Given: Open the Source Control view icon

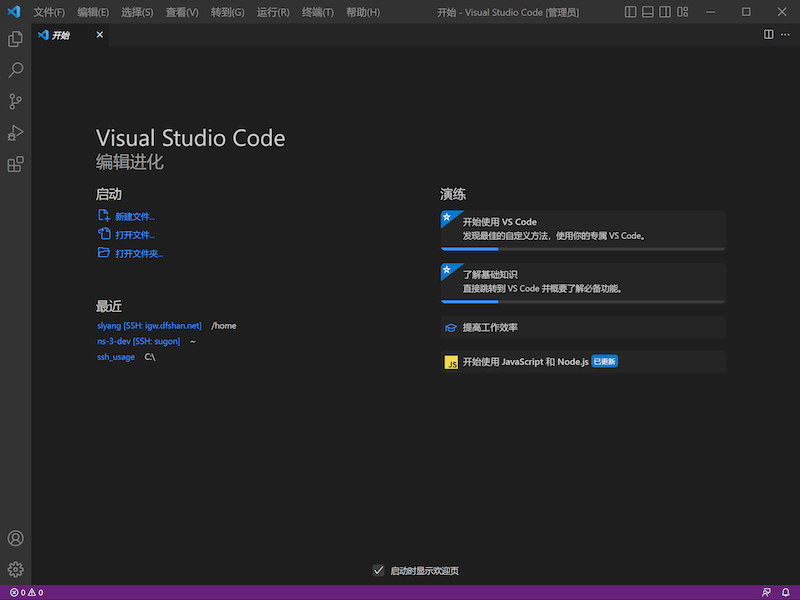Looking at the screenshot, I should click(15, 101).
